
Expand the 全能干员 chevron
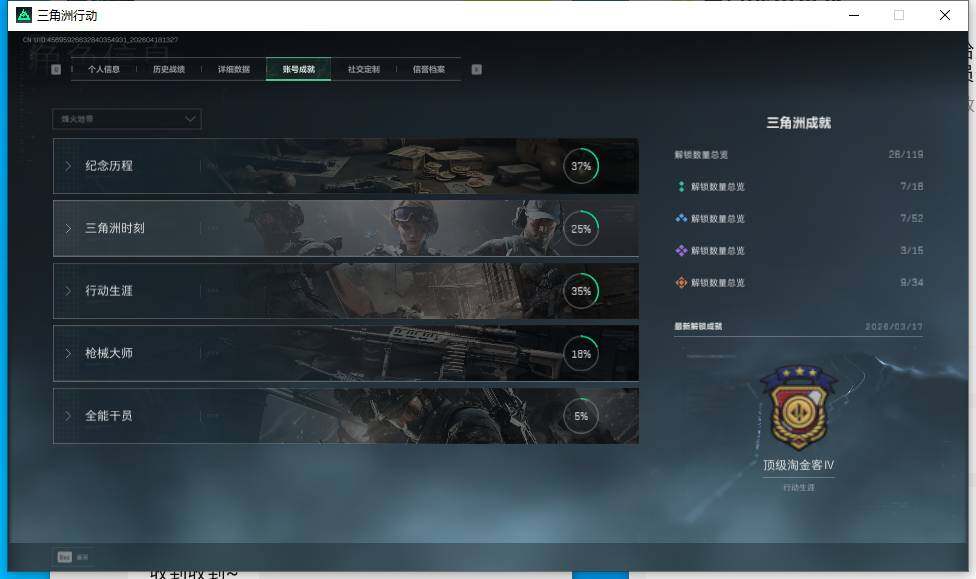click(x=68, y=416)
